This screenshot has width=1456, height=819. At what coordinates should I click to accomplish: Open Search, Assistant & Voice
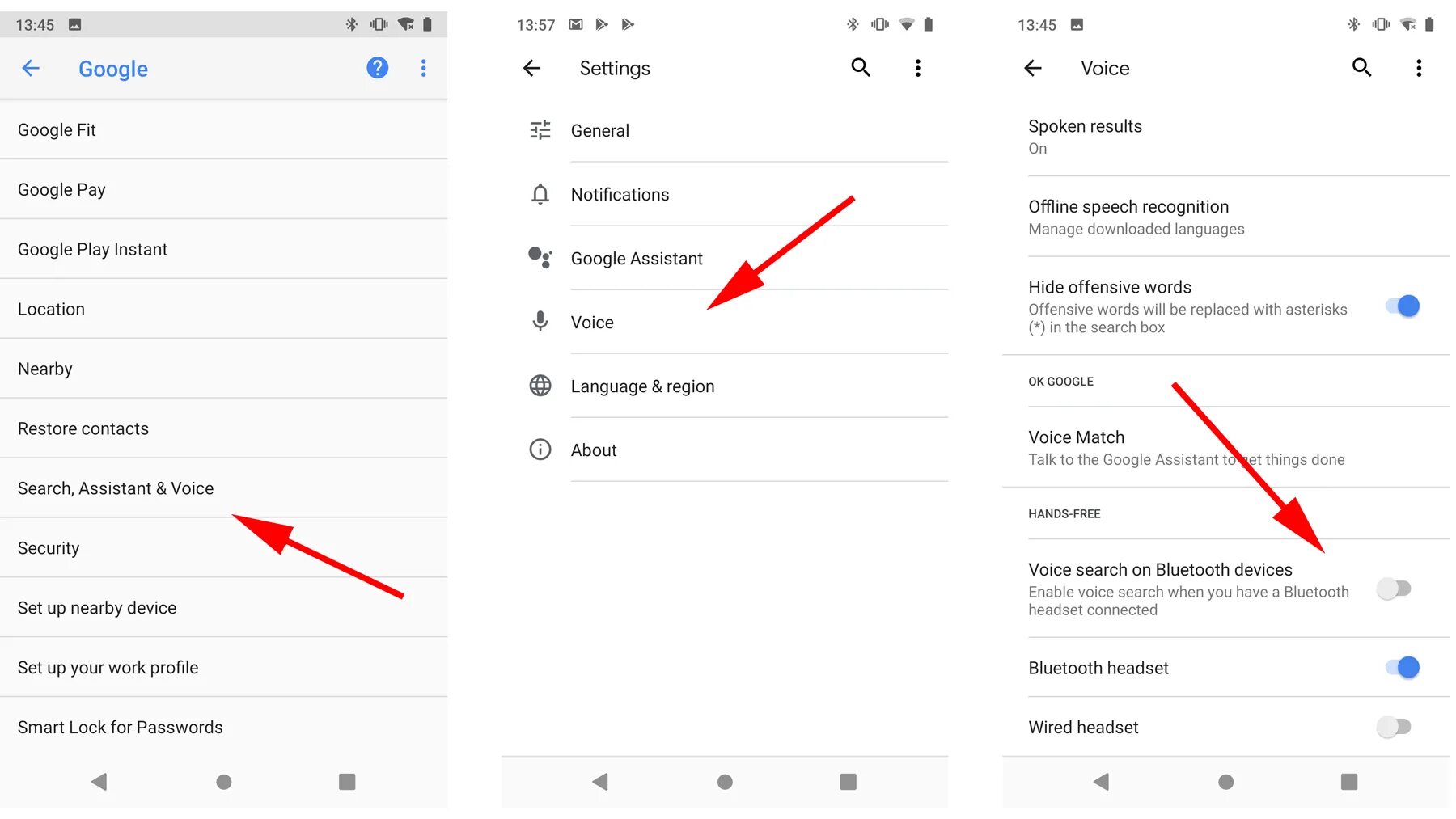point(223,488)
